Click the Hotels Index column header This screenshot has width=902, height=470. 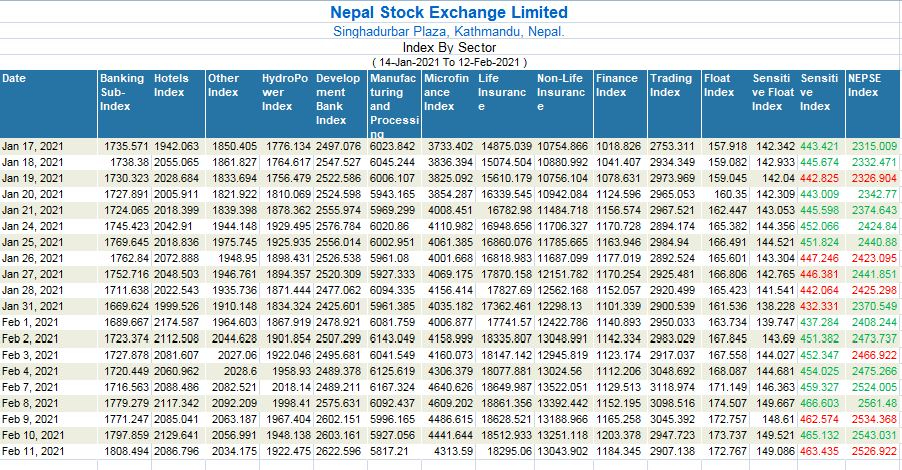click(170, 85)
